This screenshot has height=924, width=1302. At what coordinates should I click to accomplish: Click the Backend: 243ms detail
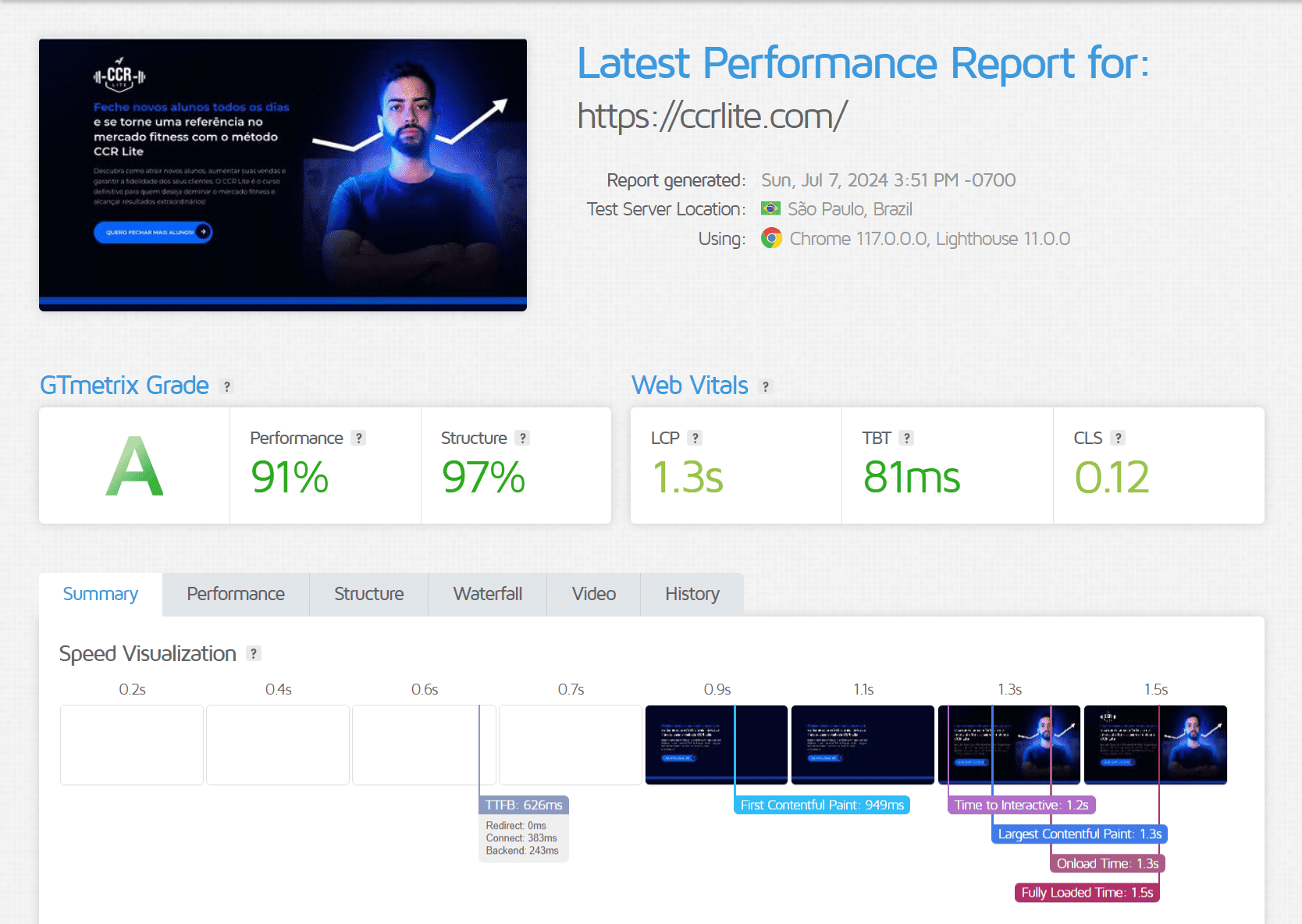tap(522, 851)
